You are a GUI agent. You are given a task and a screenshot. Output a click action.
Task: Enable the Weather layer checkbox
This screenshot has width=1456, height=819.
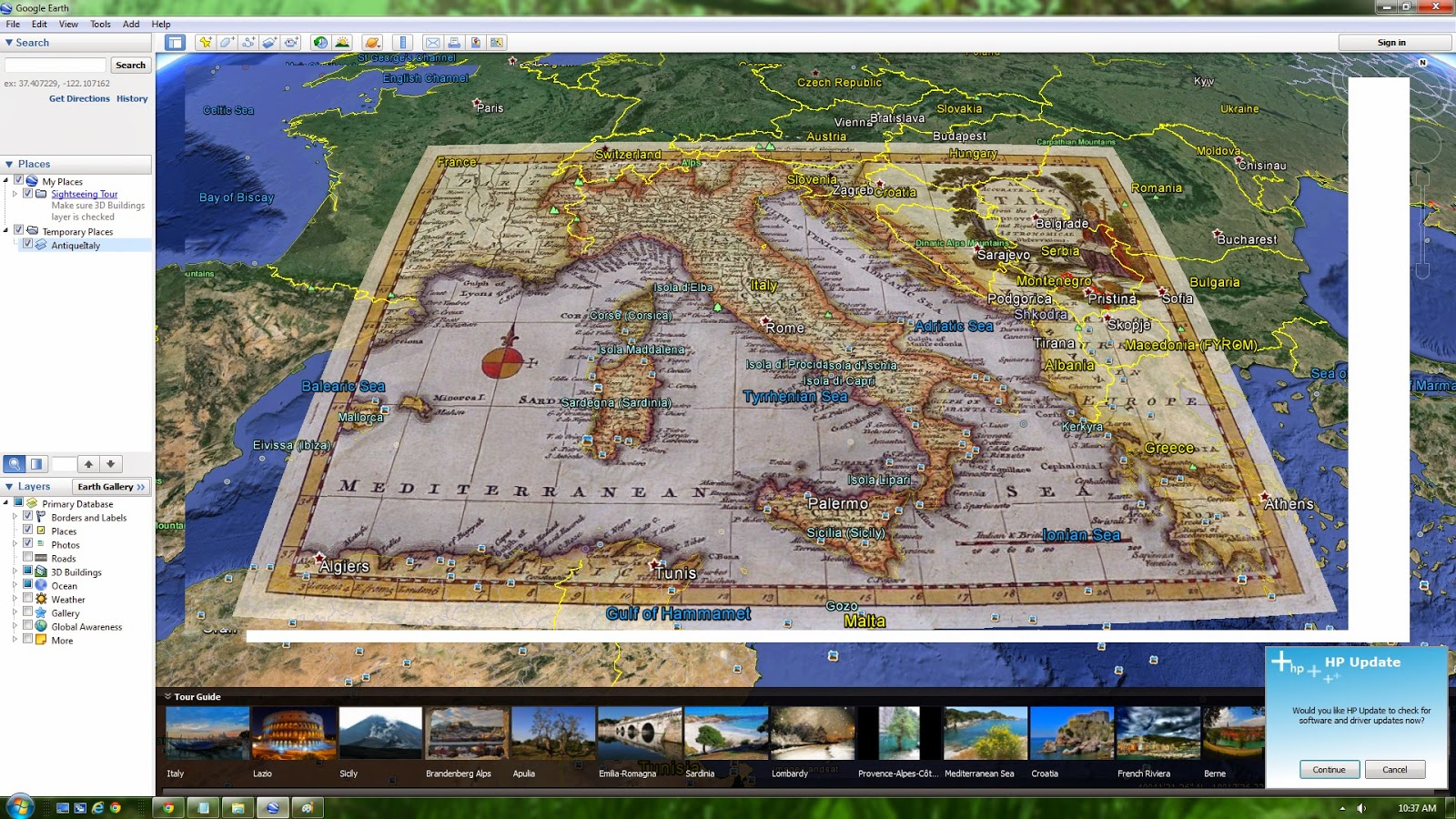(28, 599)
